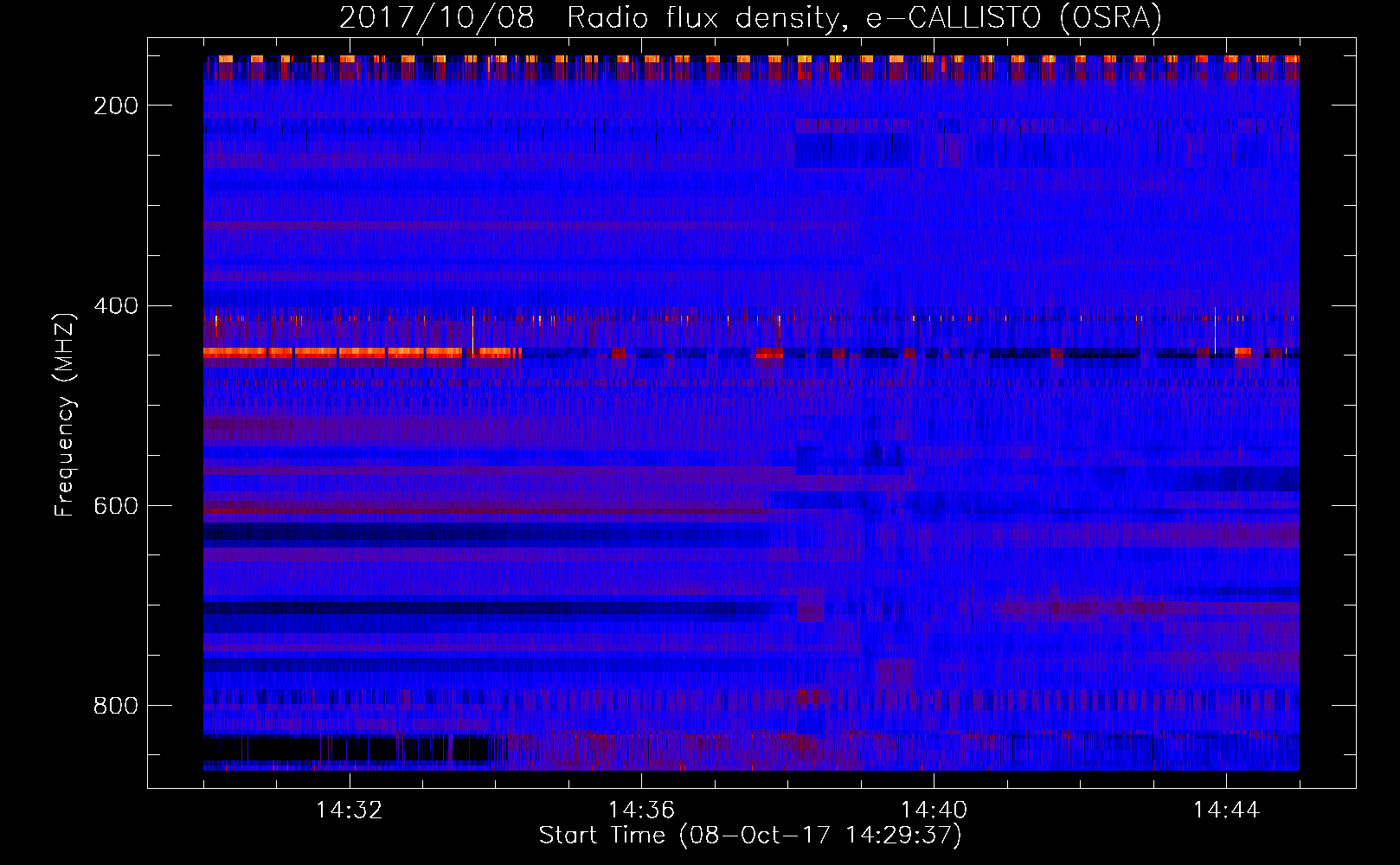
Task: Click the 400 frequency tick label
Action: [x=116, y=306]
